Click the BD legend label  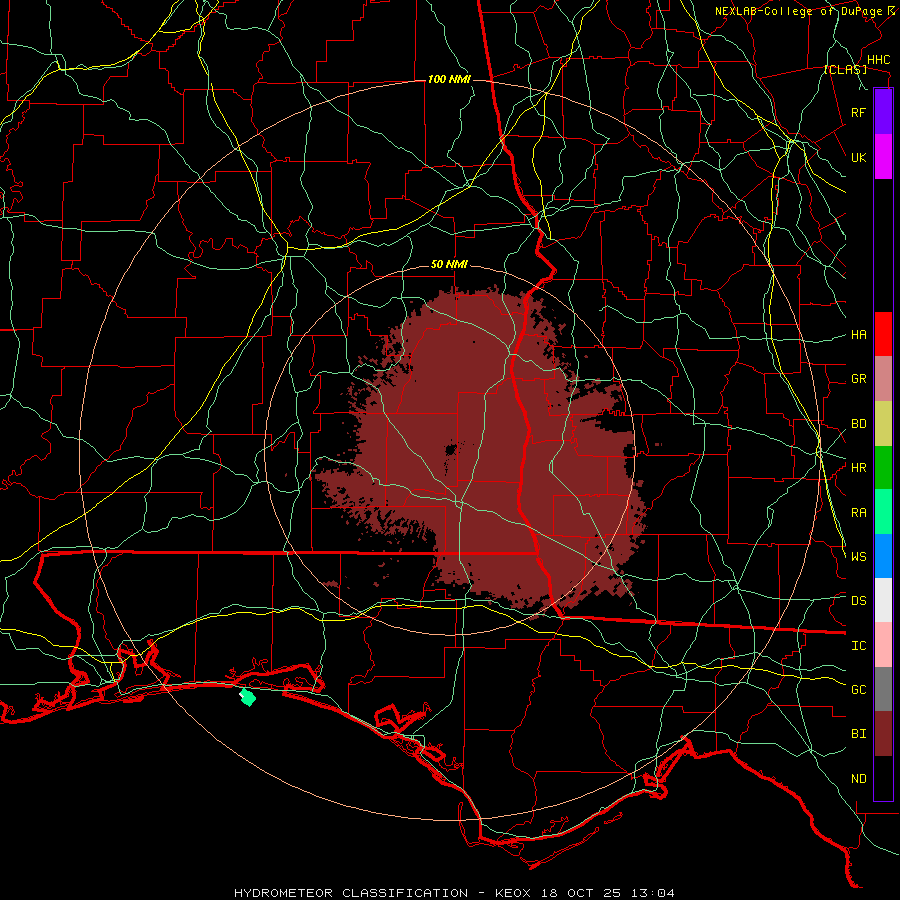[x=858, y=424]
